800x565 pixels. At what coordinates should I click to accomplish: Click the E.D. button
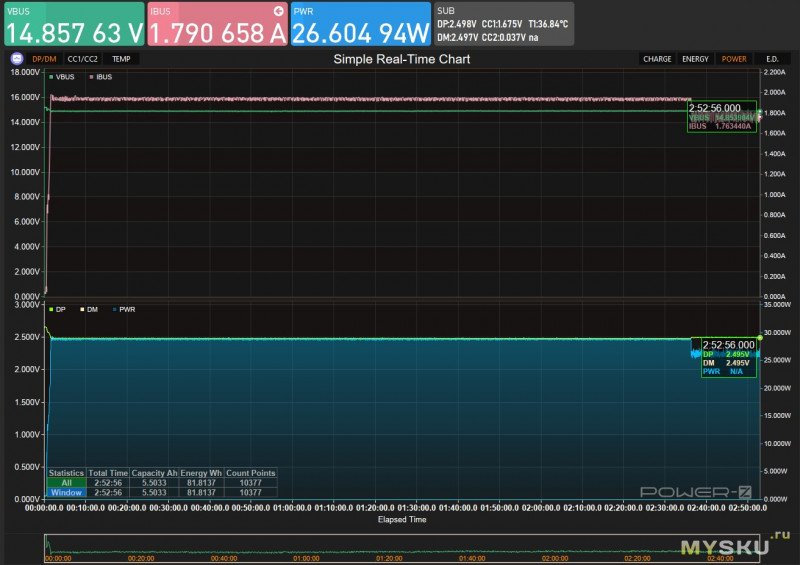point(772,59)
